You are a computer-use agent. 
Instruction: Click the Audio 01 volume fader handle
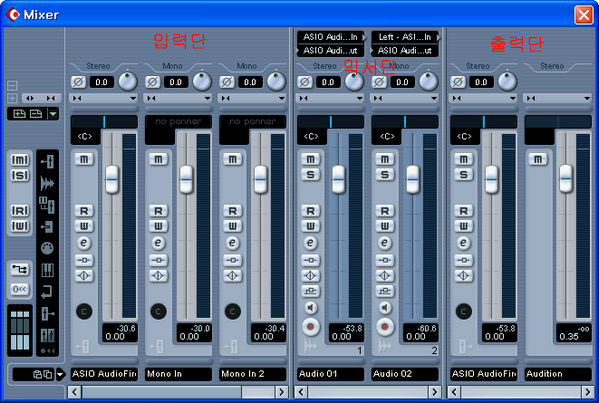(338, 179)
